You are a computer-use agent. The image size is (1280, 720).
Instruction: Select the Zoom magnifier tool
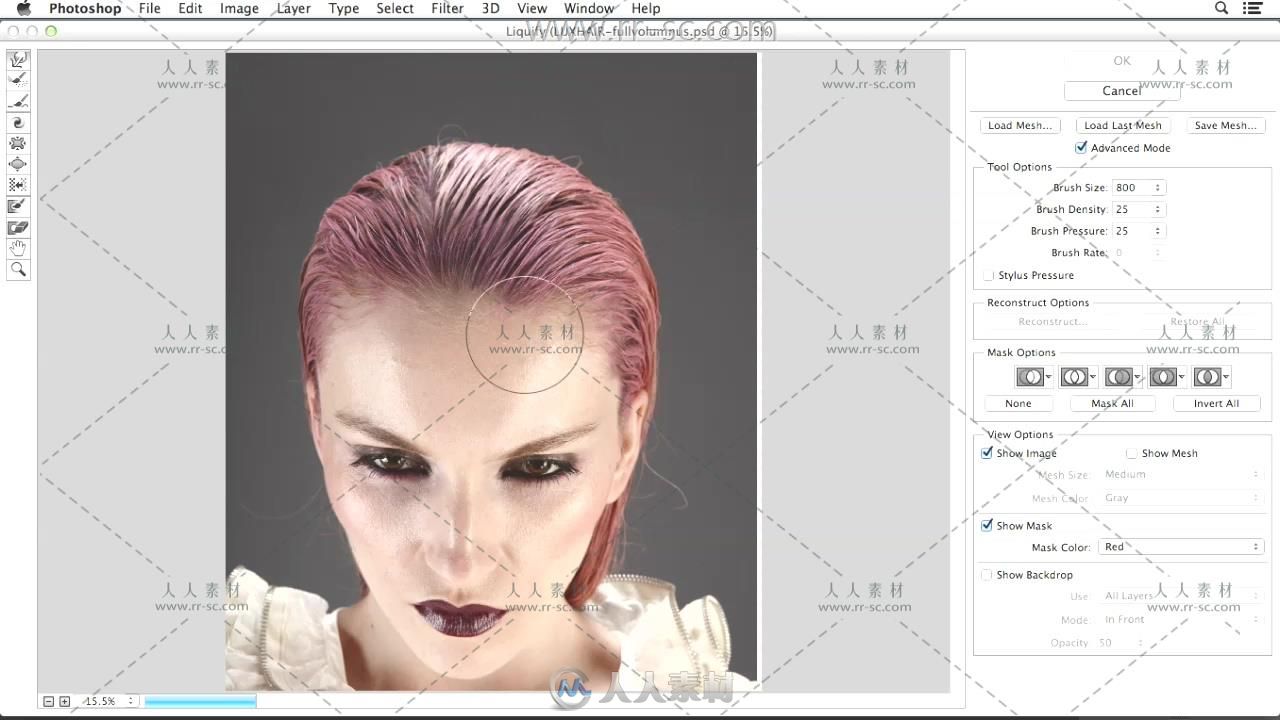(18, 269)
